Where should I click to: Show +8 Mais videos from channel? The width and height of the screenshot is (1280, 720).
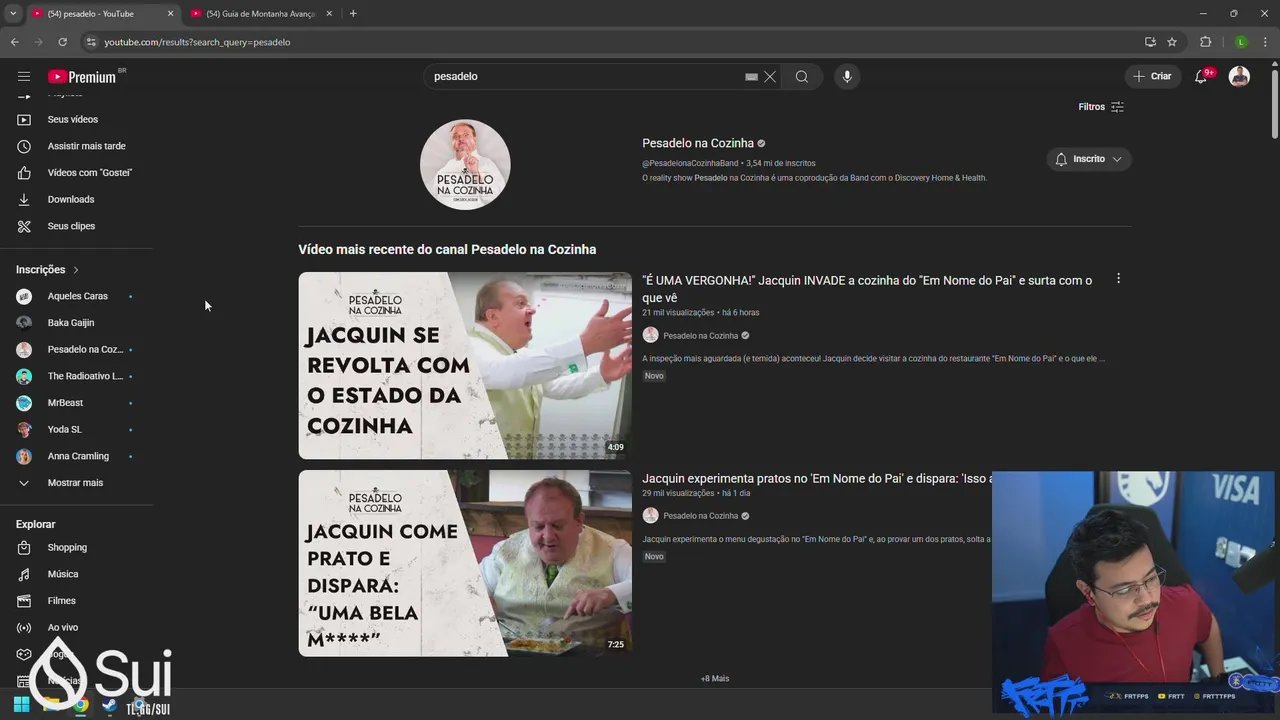(715, 679)
